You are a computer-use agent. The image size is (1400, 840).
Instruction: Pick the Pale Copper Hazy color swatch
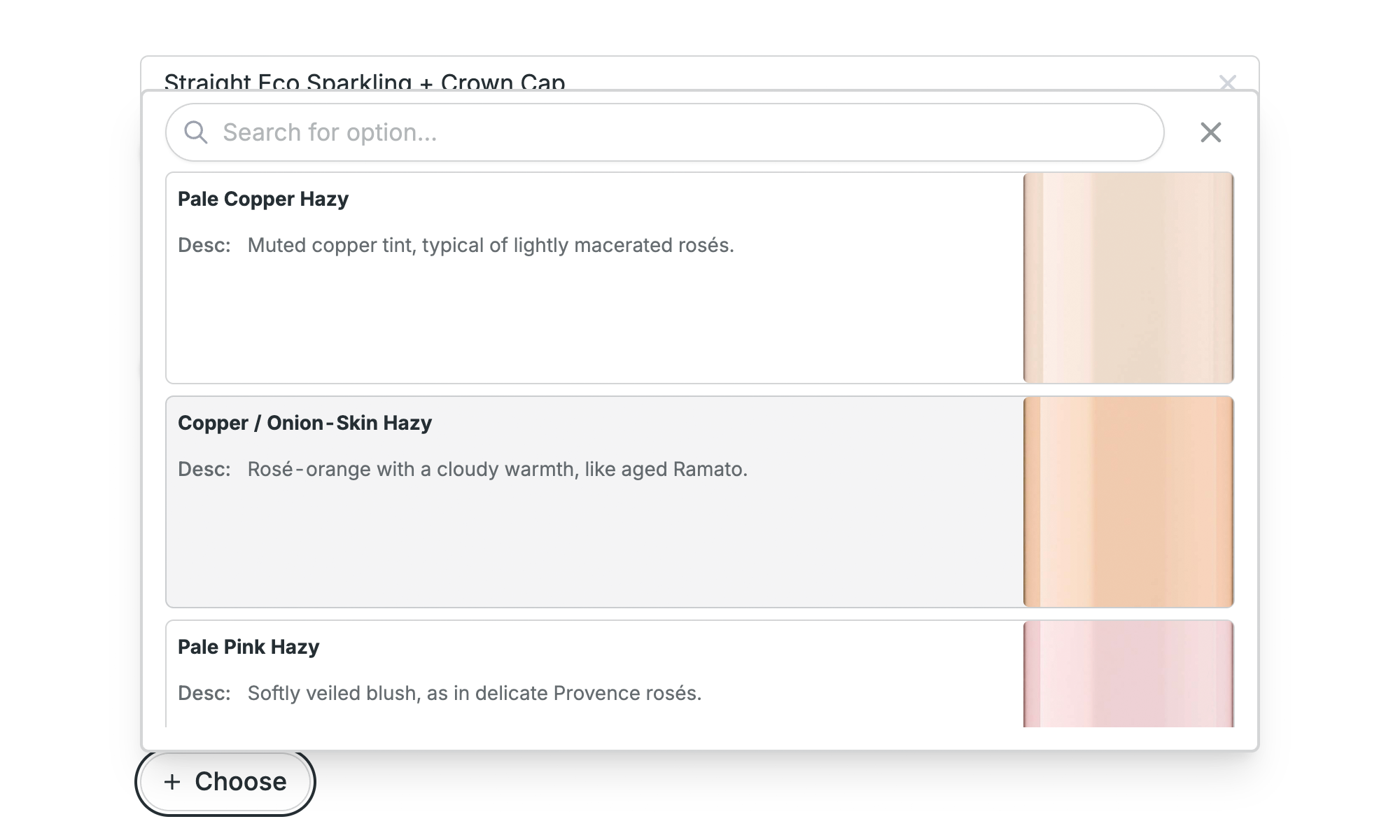[1128, 278]
